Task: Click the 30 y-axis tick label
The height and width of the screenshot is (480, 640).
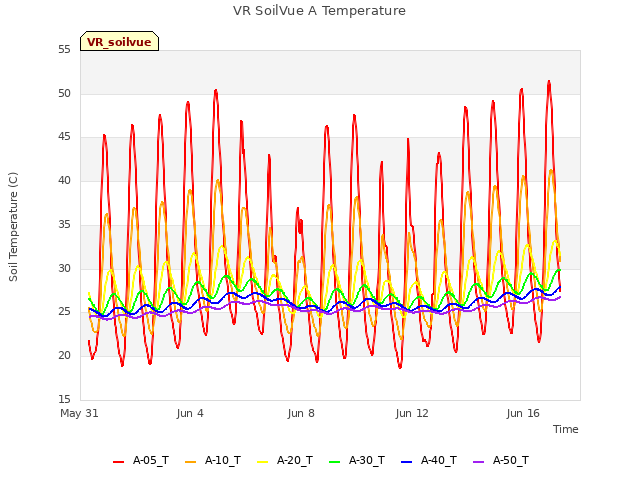Action: pos(64,268)
